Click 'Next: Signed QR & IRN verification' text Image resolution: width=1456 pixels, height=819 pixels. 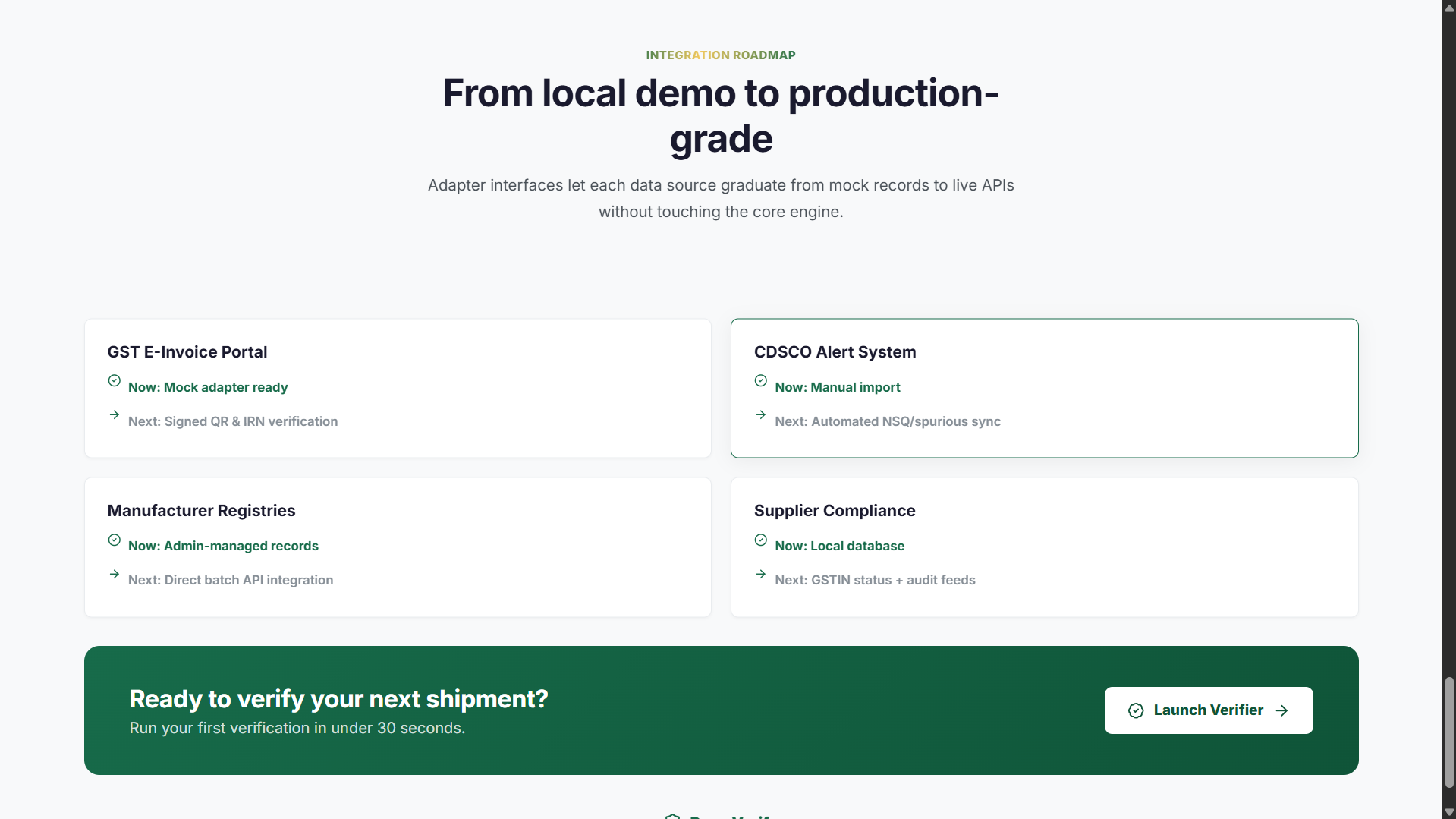coord(233,421)
